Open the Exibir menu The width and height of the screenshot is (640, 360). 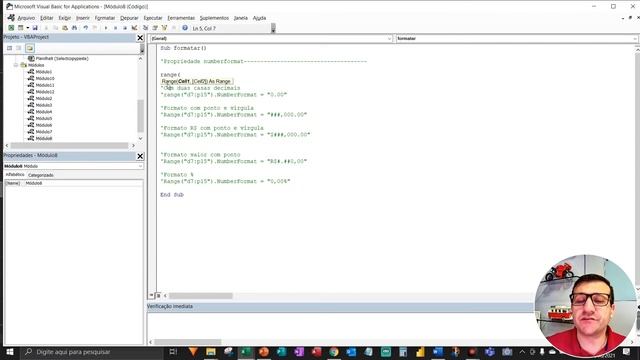click(x=64, y=18)
